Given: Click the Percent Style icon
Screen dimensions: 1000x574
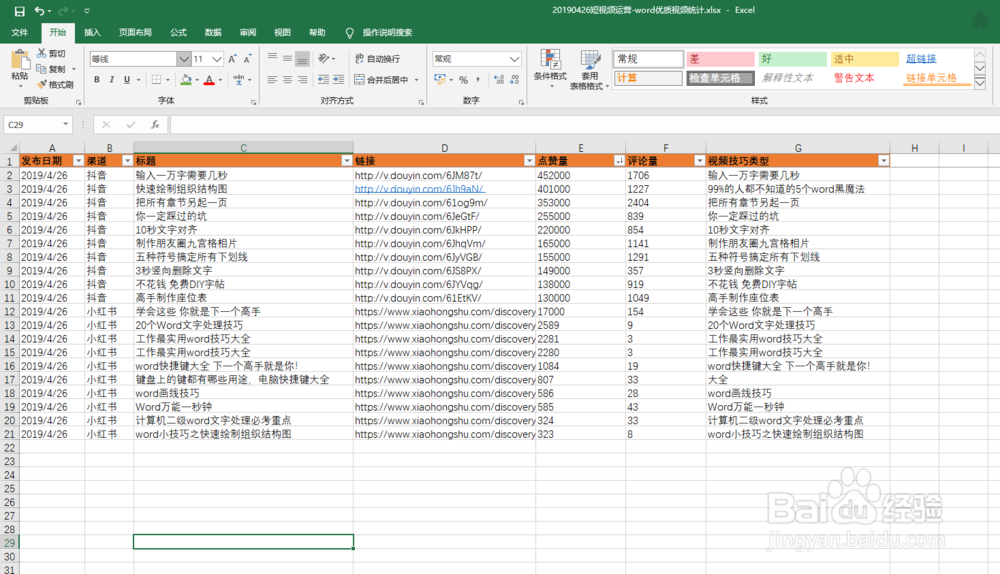Looking at the screenshot, I should 464,80.
